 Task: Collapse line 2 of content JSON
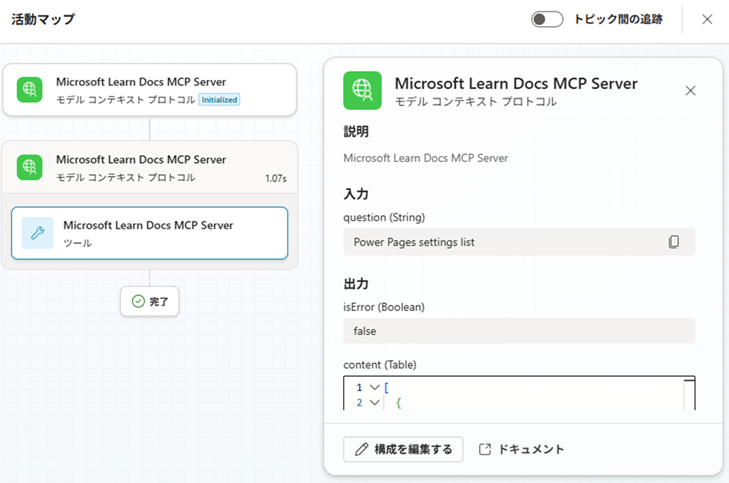pyautogui.click(x=375, y=403)
